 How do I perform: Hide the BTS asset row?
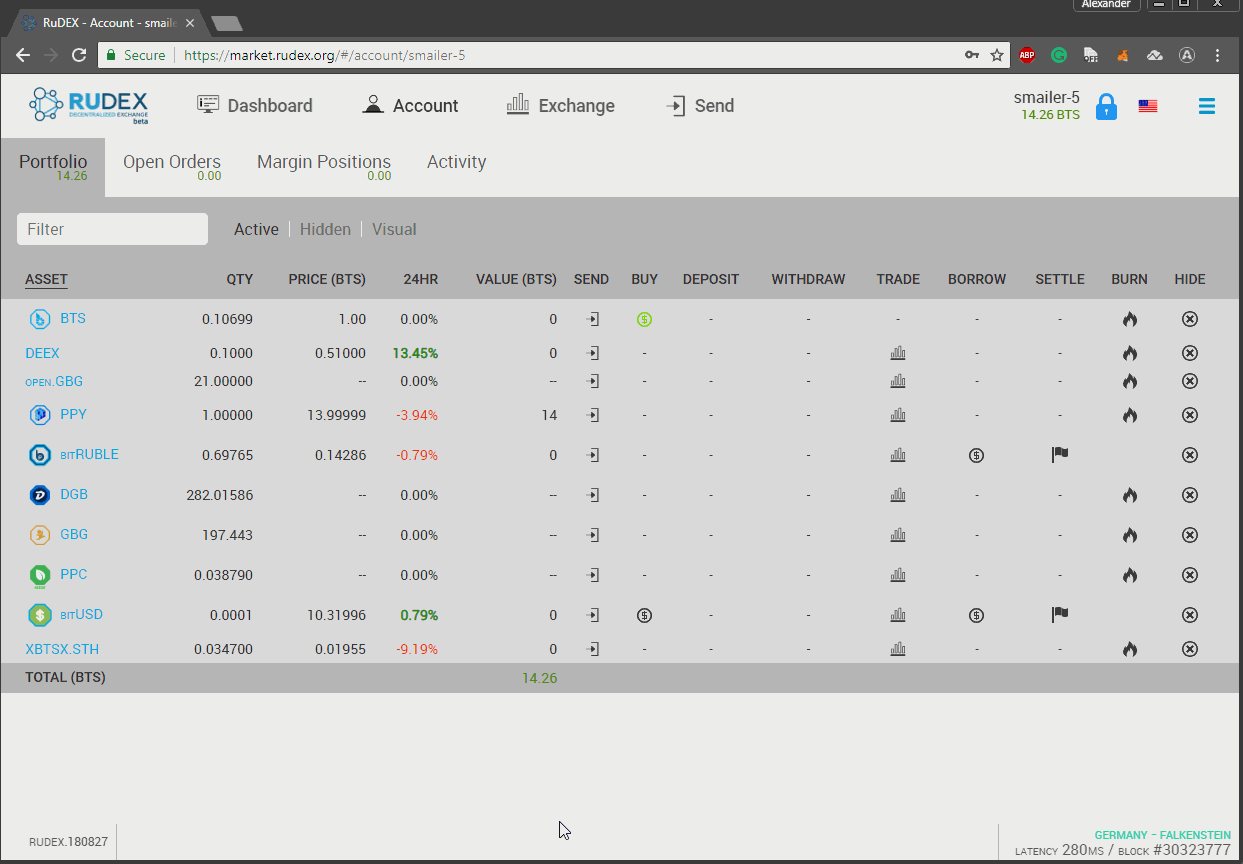pos(1190,320)
